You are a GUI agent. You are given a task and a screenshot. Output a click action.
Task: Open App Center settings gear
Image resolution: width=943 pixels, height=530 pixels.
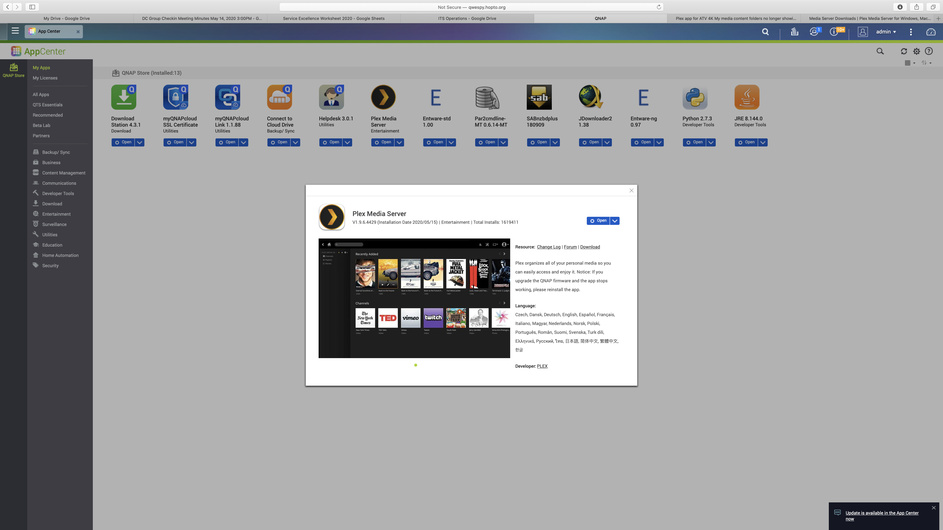point(916,51)
